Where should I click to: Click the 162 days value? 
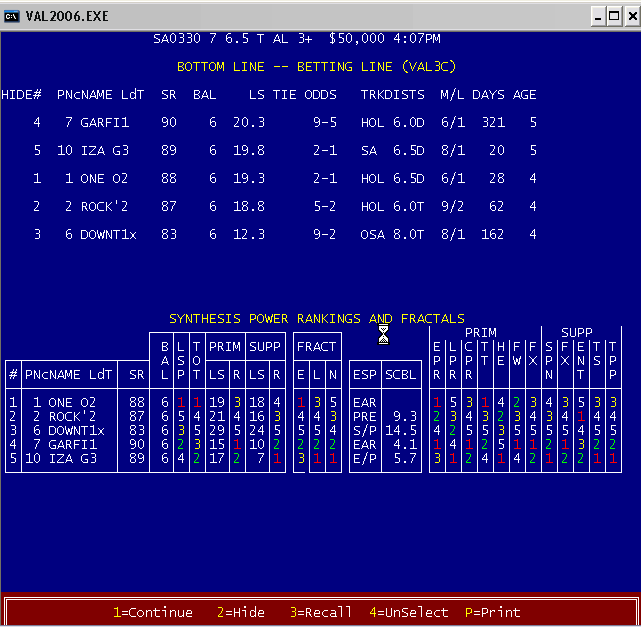pos(493,235)
